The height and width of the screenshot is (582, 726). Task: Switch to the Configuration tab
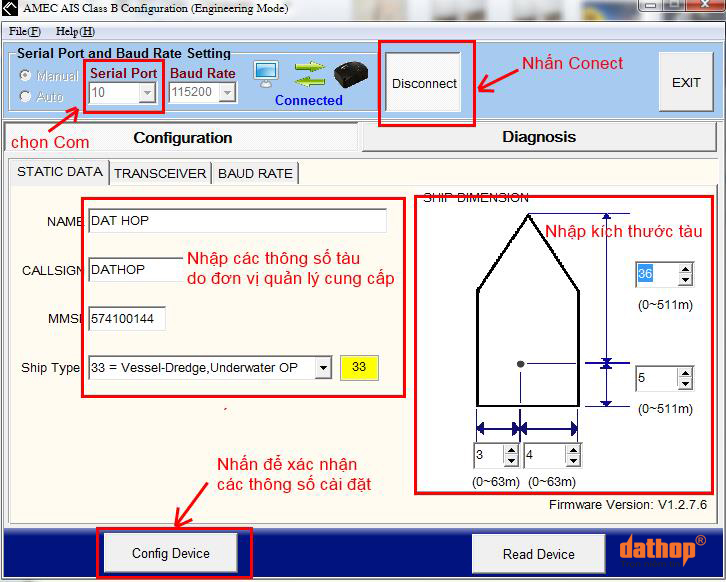point(182,138)
